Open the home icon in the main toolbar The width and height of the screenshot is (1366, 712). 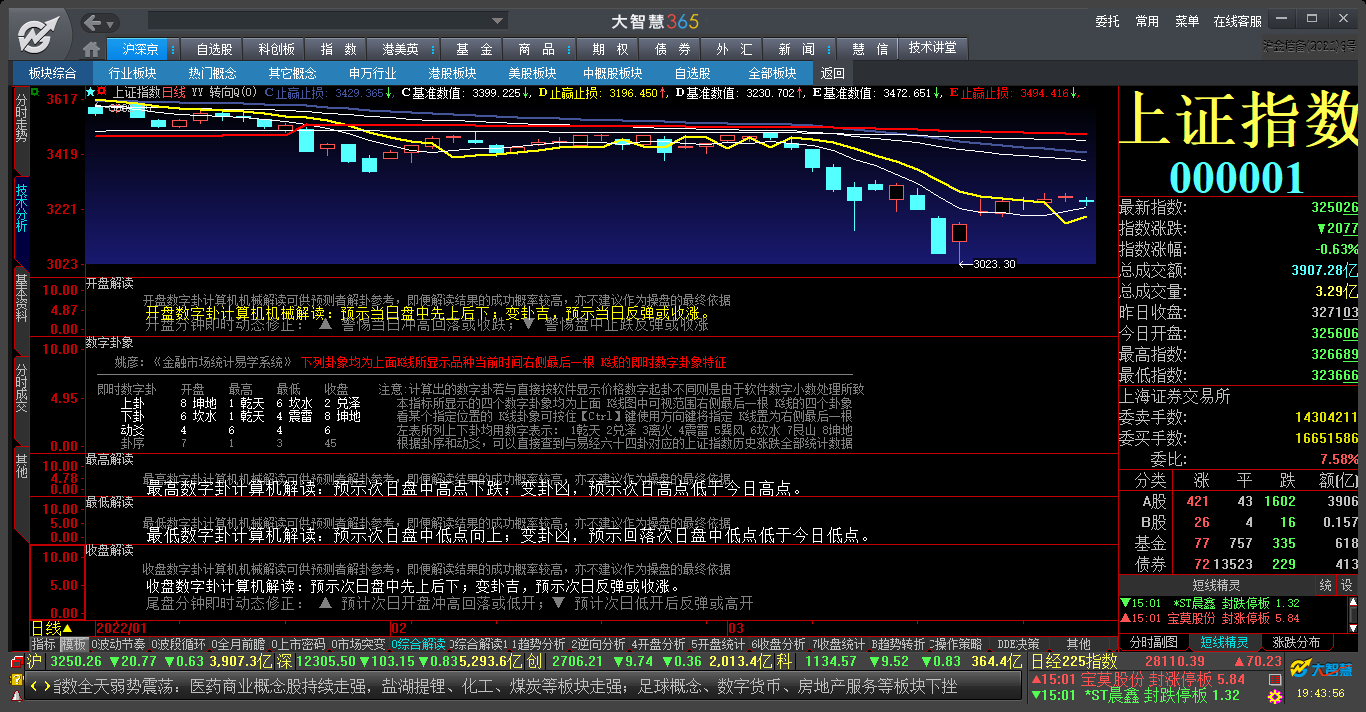click(92, 49)
